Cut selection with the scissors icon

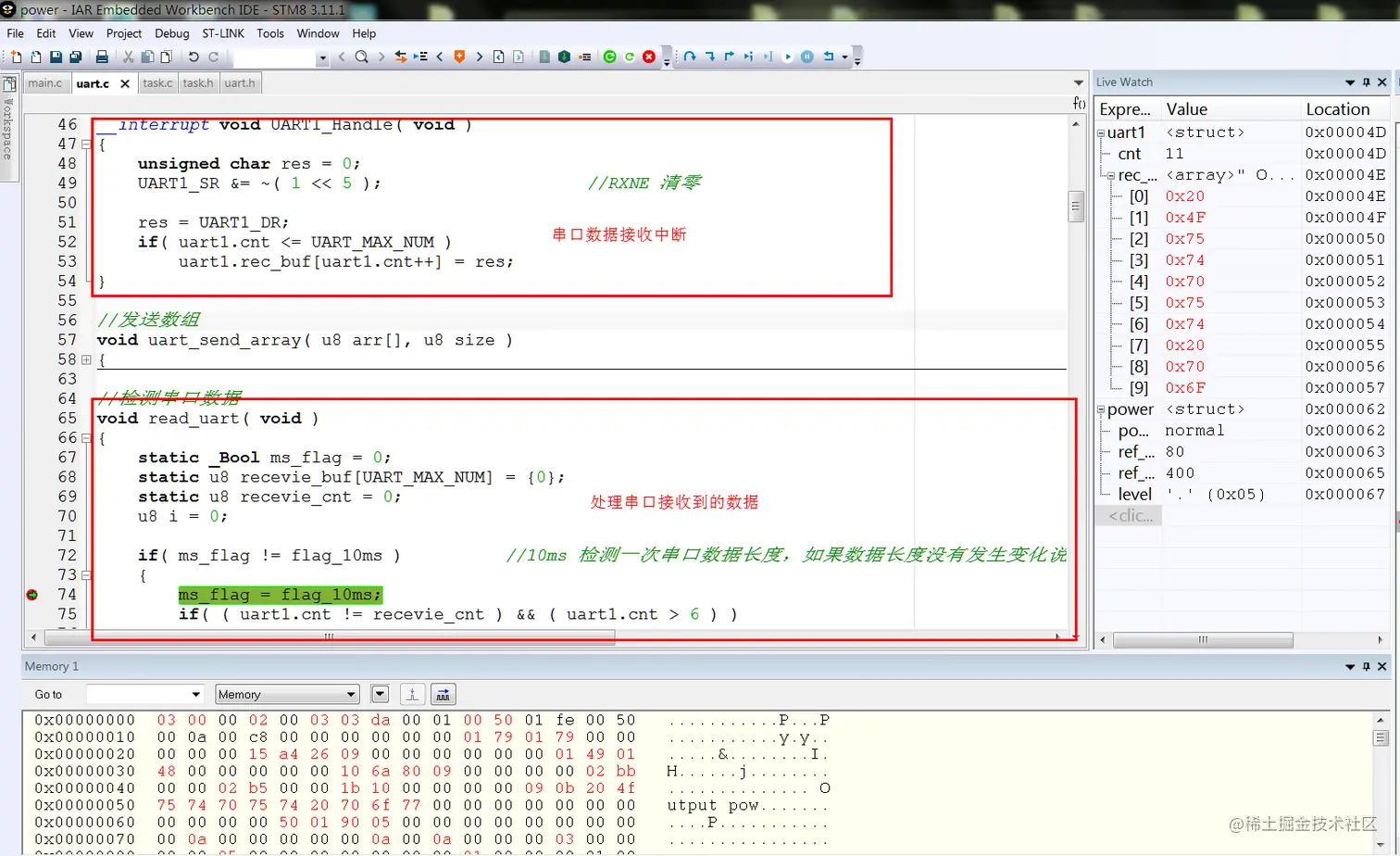click(128, 57)
